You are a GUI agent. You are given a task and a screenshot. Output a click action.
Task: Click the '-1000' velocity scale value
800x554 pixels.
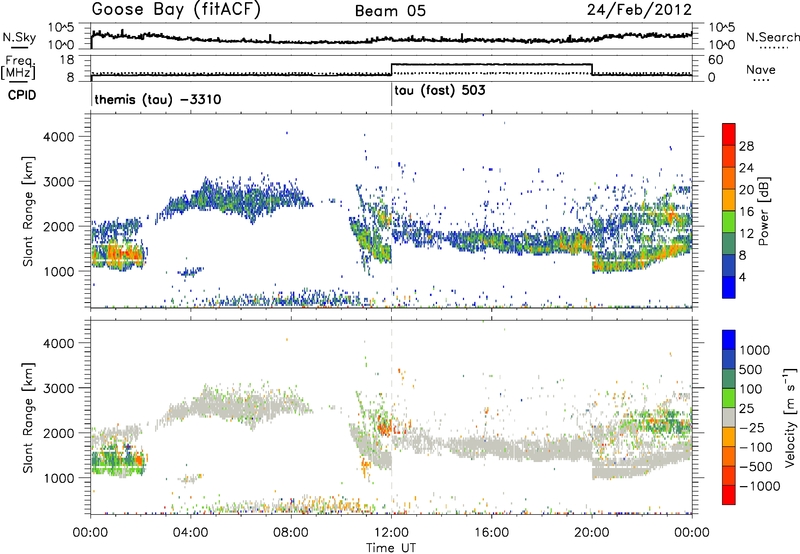759,486
